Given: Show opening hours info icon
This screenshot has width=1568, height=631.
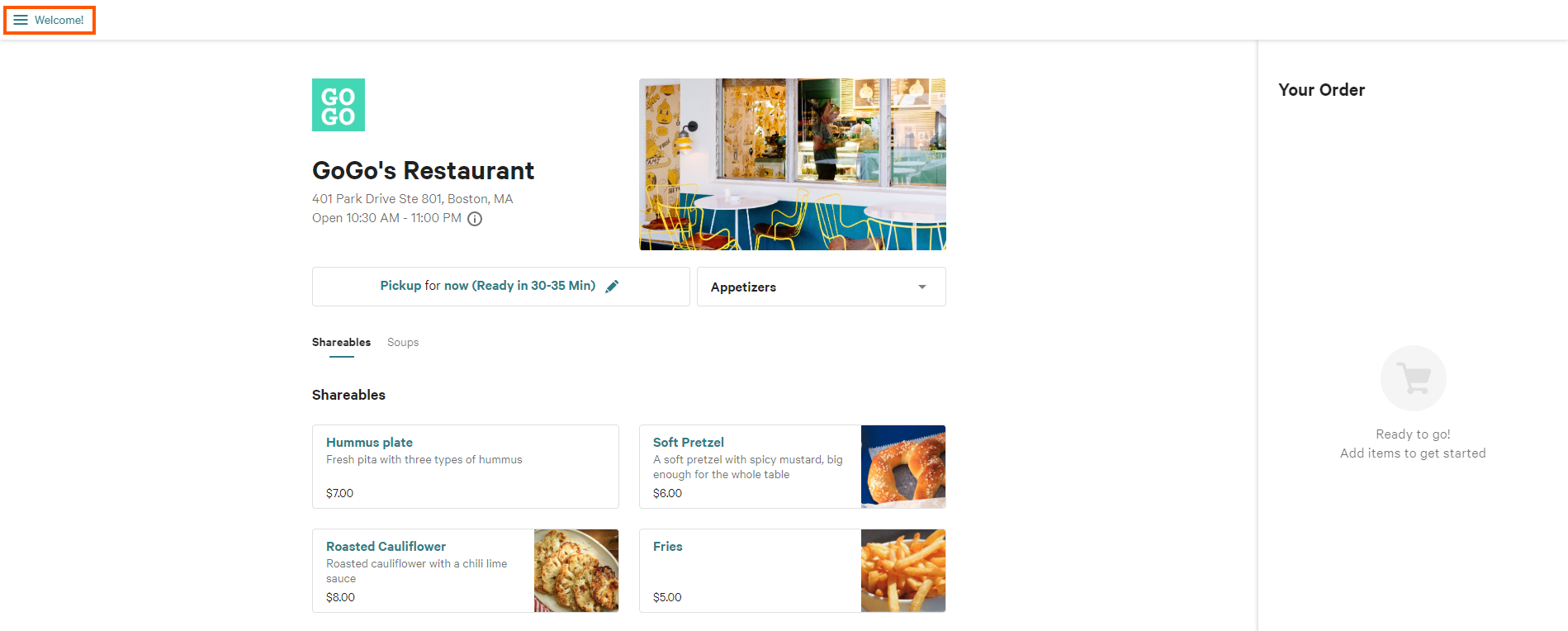Looking at the screenshot, I should (x=475, y=219).
